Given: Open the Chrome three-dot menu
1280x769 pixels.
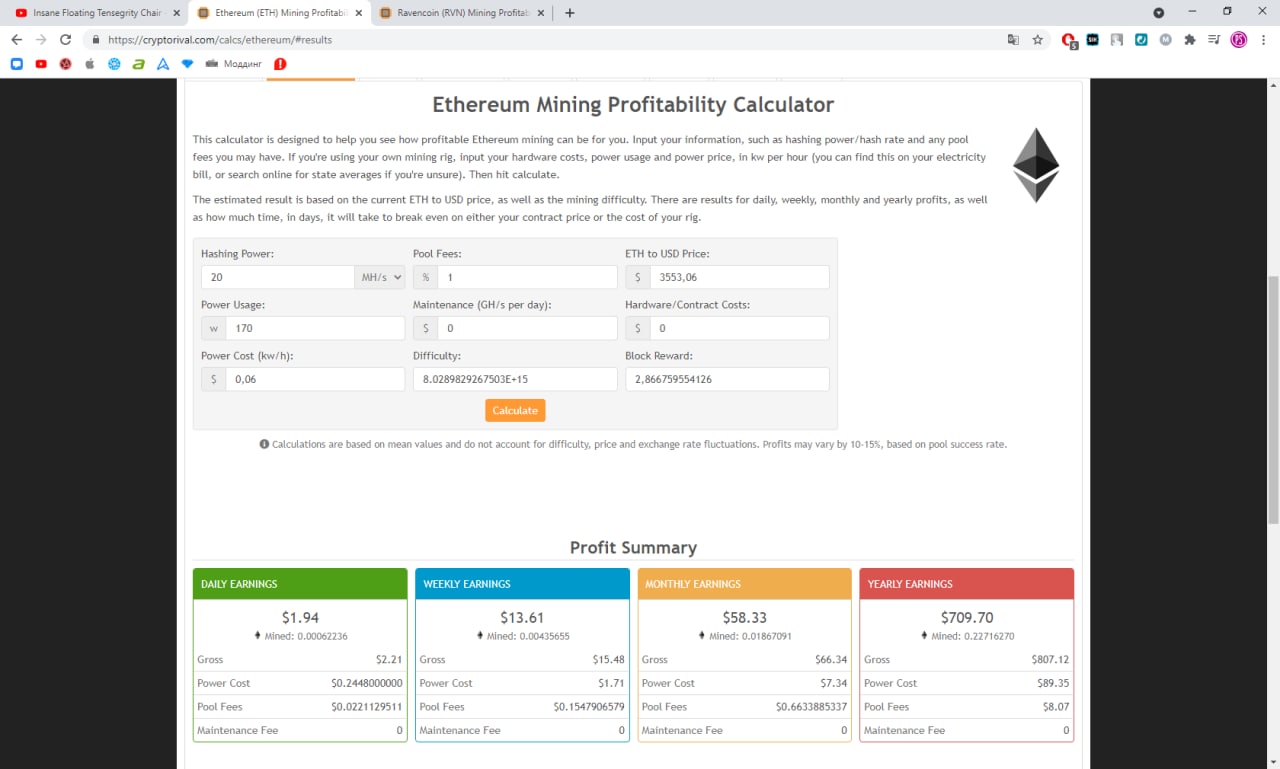Looking at the screenshot, I should pyautogui.click(x=1264, y=40).
